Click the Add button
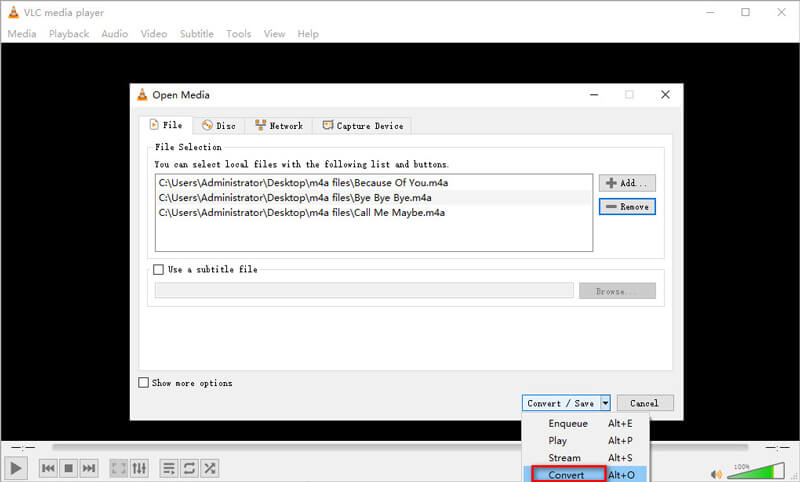Viewport: 800px width, 482px height. coord(627,183)
